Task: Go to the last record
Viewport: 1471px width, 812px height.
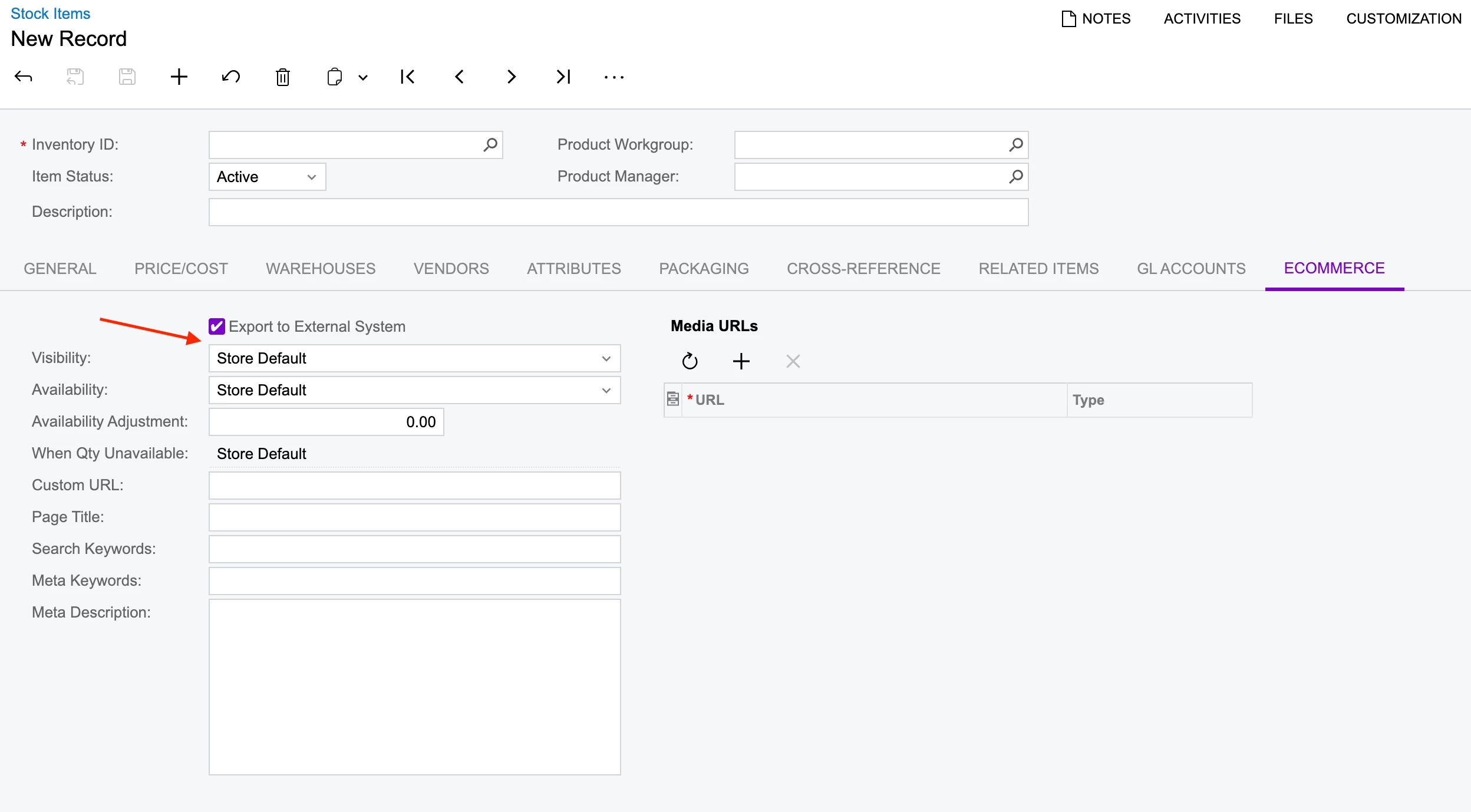Action: click(563, 77)
